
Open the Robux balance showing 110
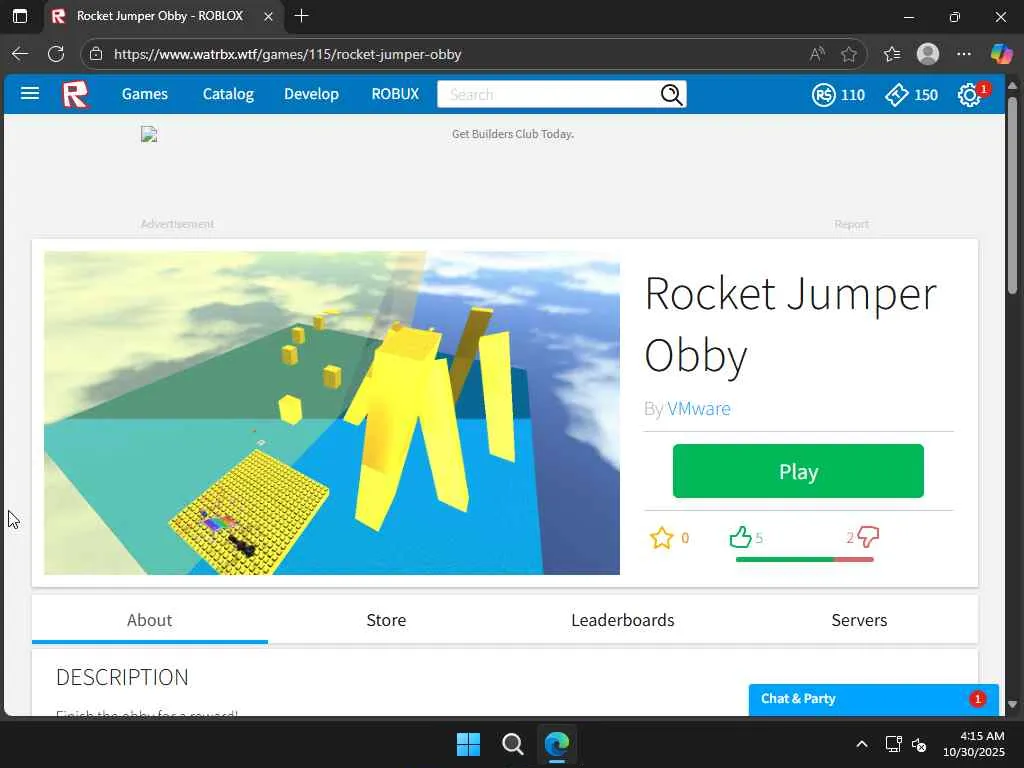click(839, 95)
